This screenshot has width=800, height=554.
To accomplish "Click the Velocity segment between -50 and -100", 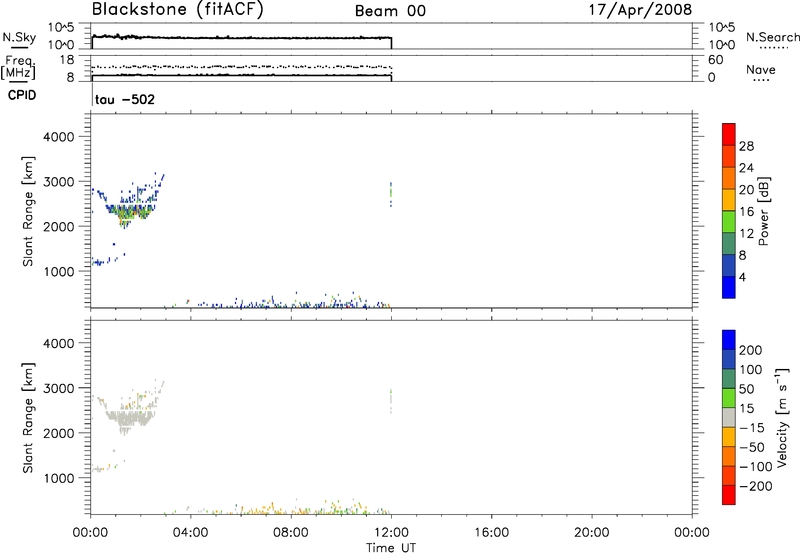I will tap(729, 456).
